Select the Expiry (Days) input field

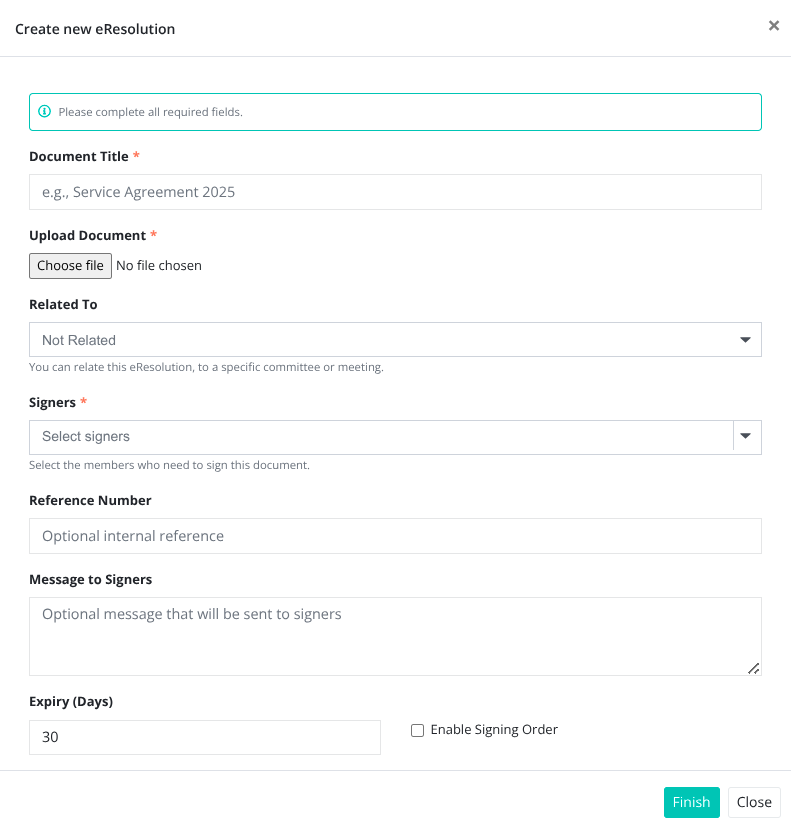204,738
